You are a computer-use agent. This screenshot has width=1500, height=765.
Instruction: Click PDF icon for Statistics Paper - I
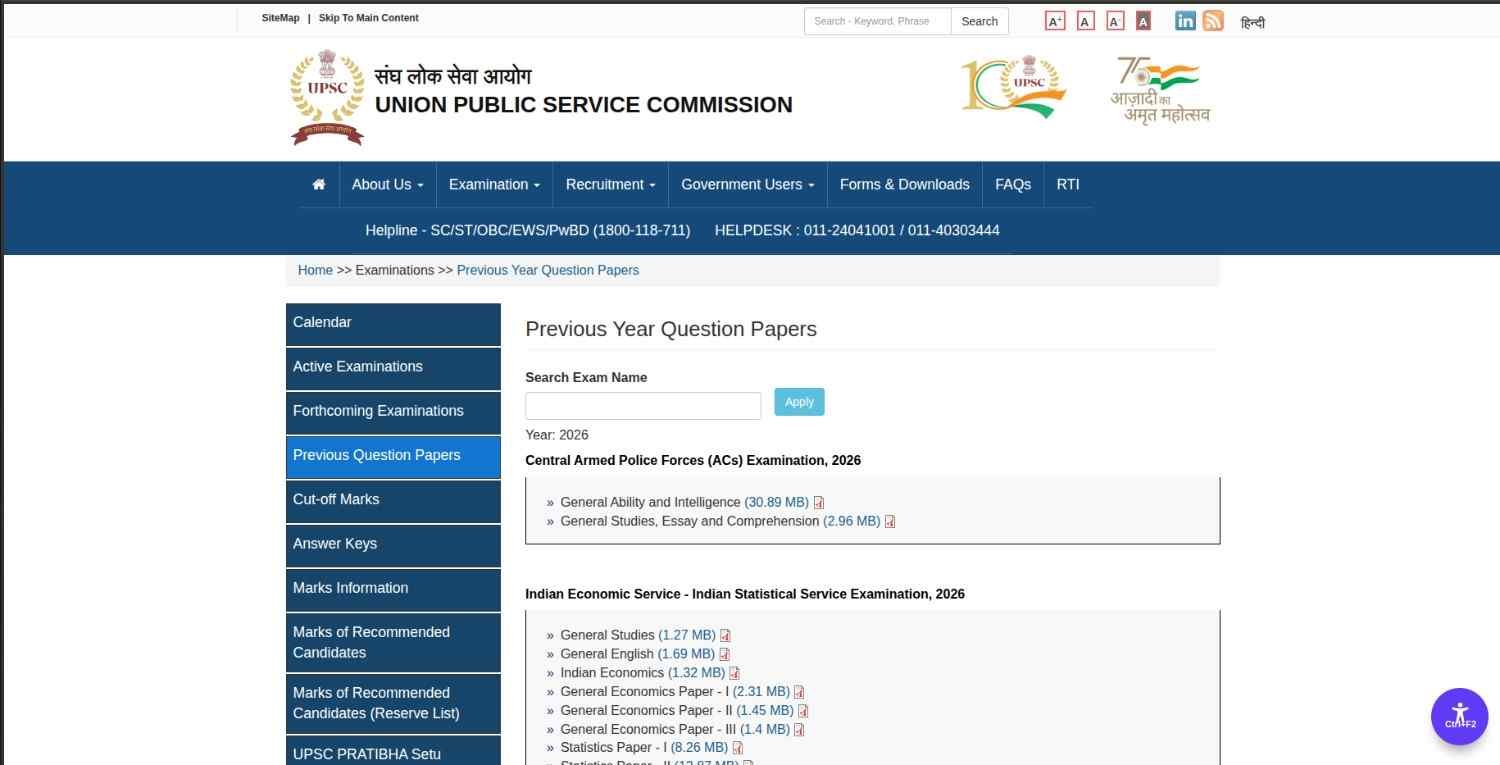pos(737,748)
